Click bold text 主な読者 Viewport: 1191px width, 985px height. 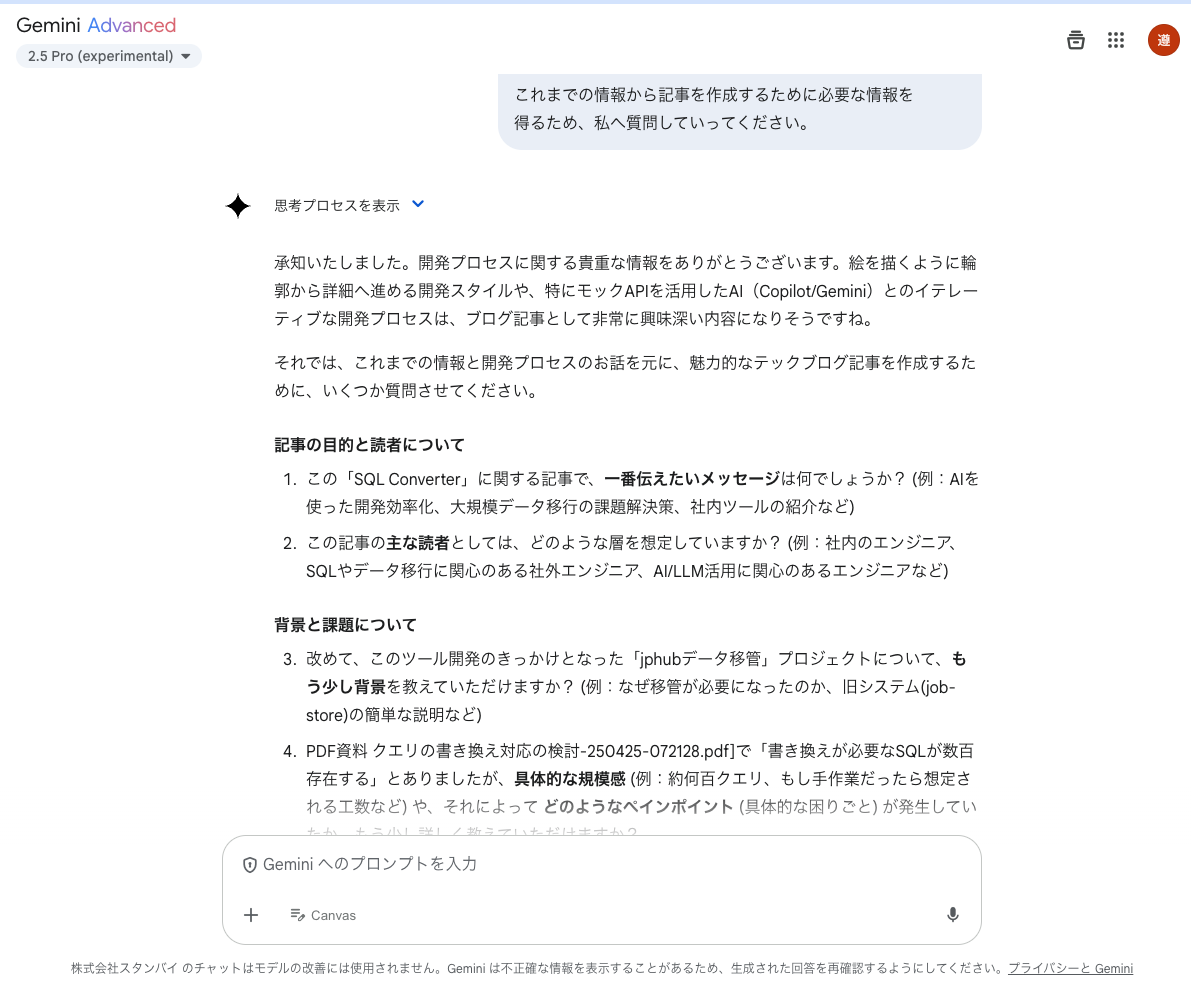(418, 543)
